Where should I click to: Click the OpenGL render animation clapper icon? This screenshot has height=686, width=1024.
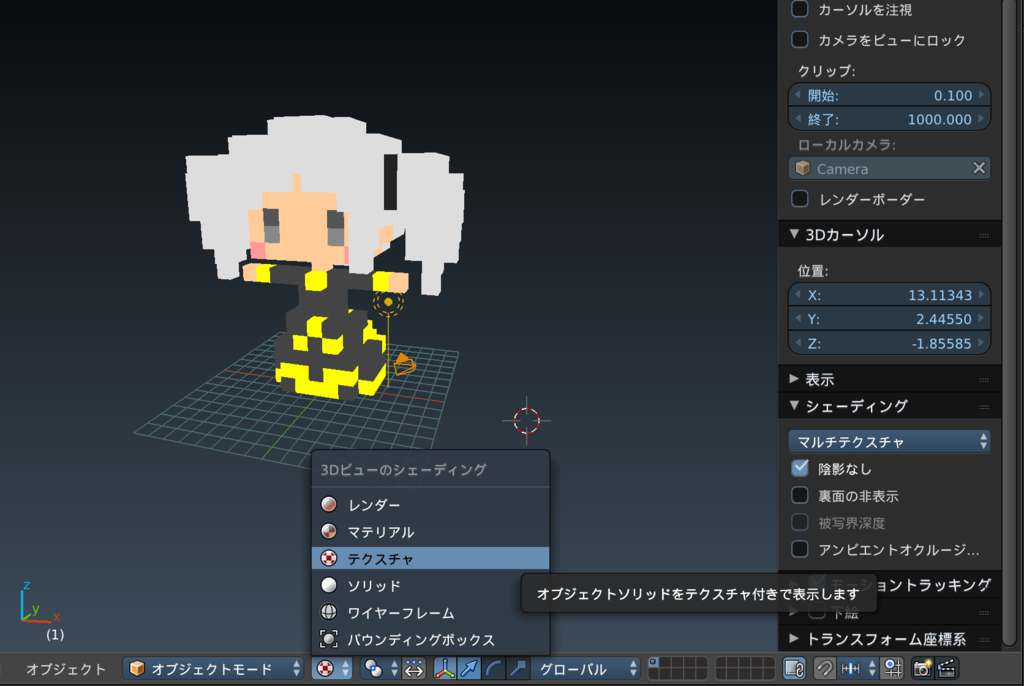pyautogui.click(x=946, y=668)
